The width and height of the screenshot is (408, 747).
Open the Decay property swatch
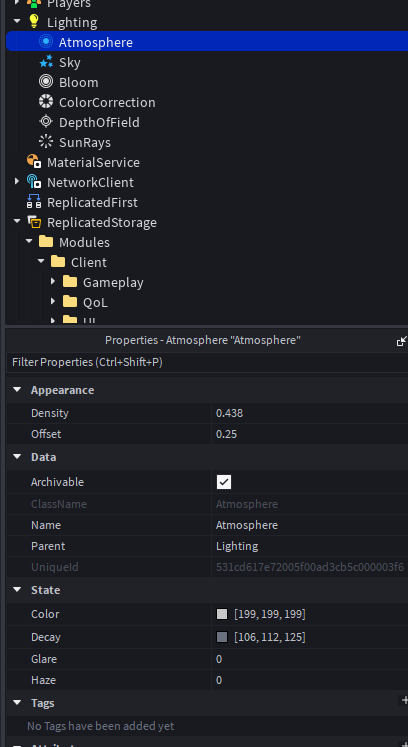tap(222, 637)
